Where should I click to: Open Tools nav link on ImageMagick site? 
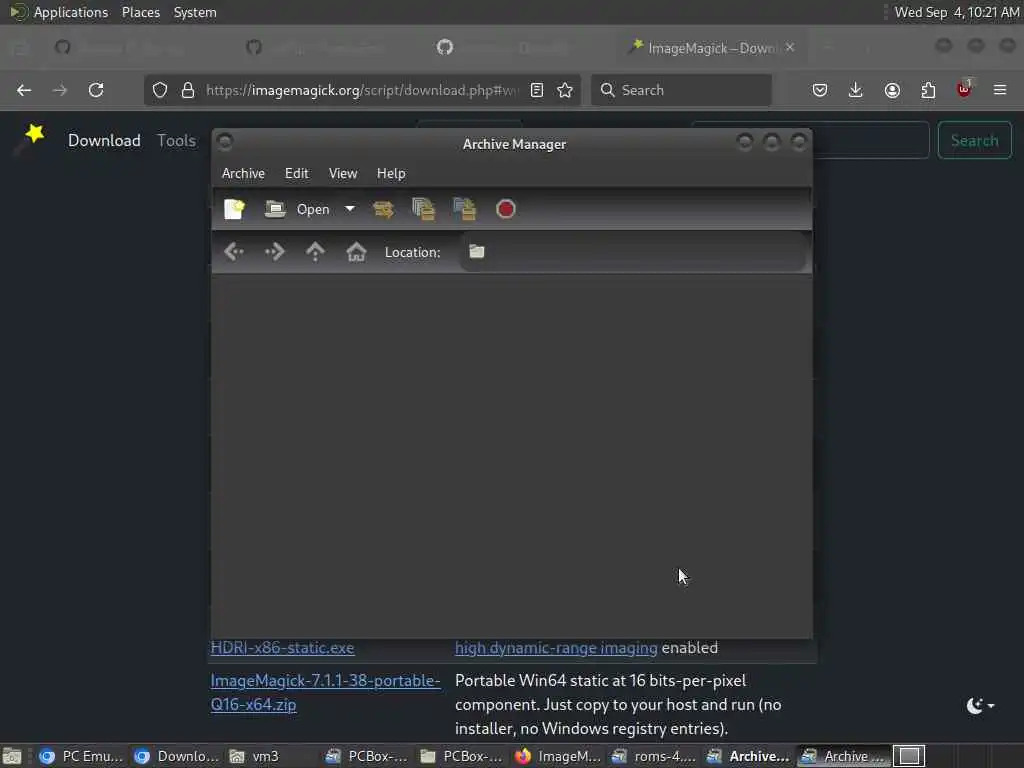click(x=176, y=140)
